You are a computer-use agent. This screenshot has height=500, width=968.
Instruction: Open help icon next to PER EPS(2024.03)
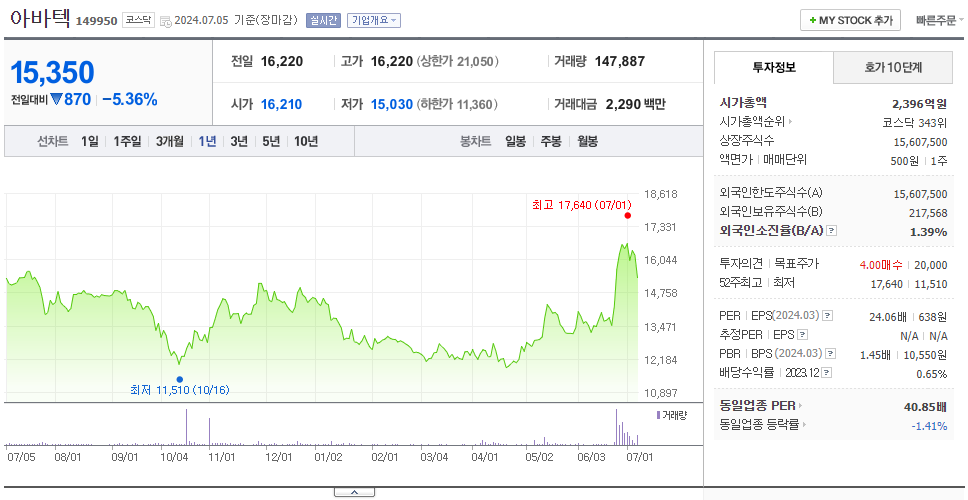(828, 316)
